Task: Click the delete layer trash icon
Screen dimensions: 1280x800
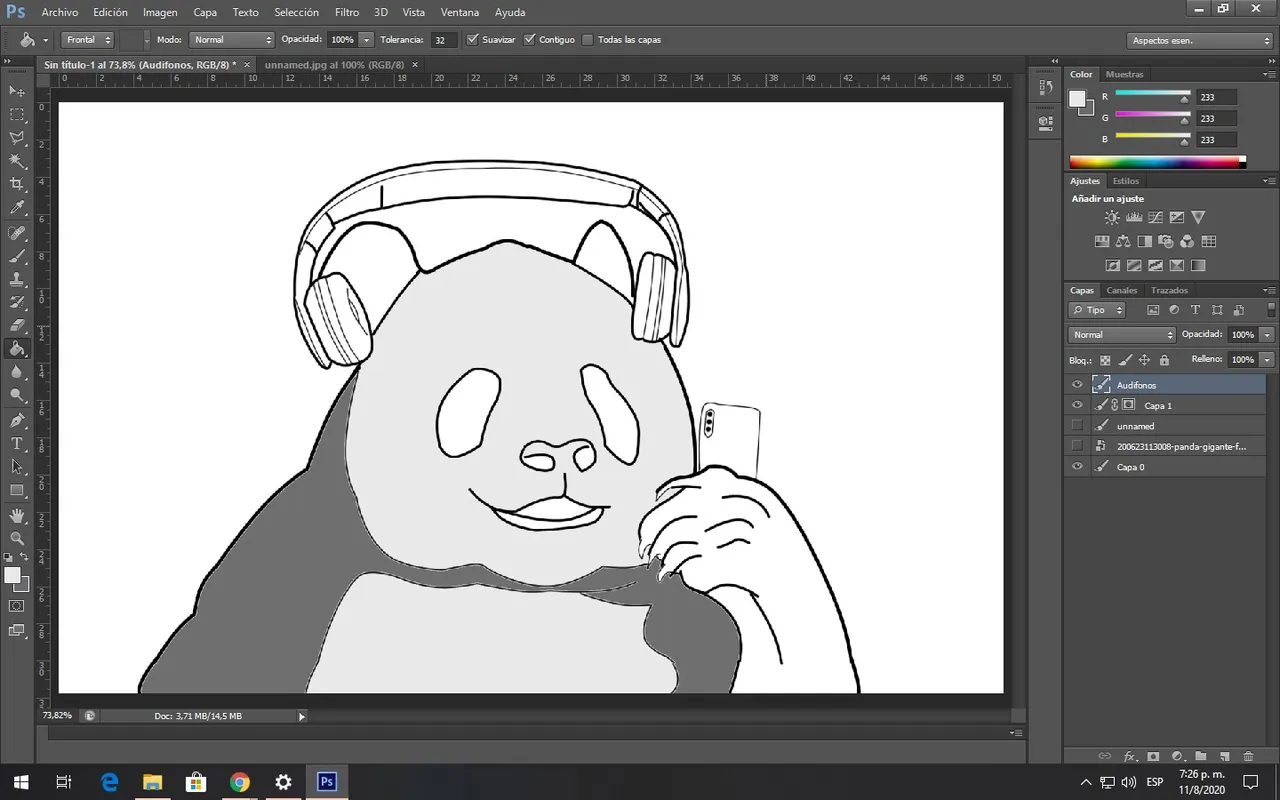Action: [1249, 757]
